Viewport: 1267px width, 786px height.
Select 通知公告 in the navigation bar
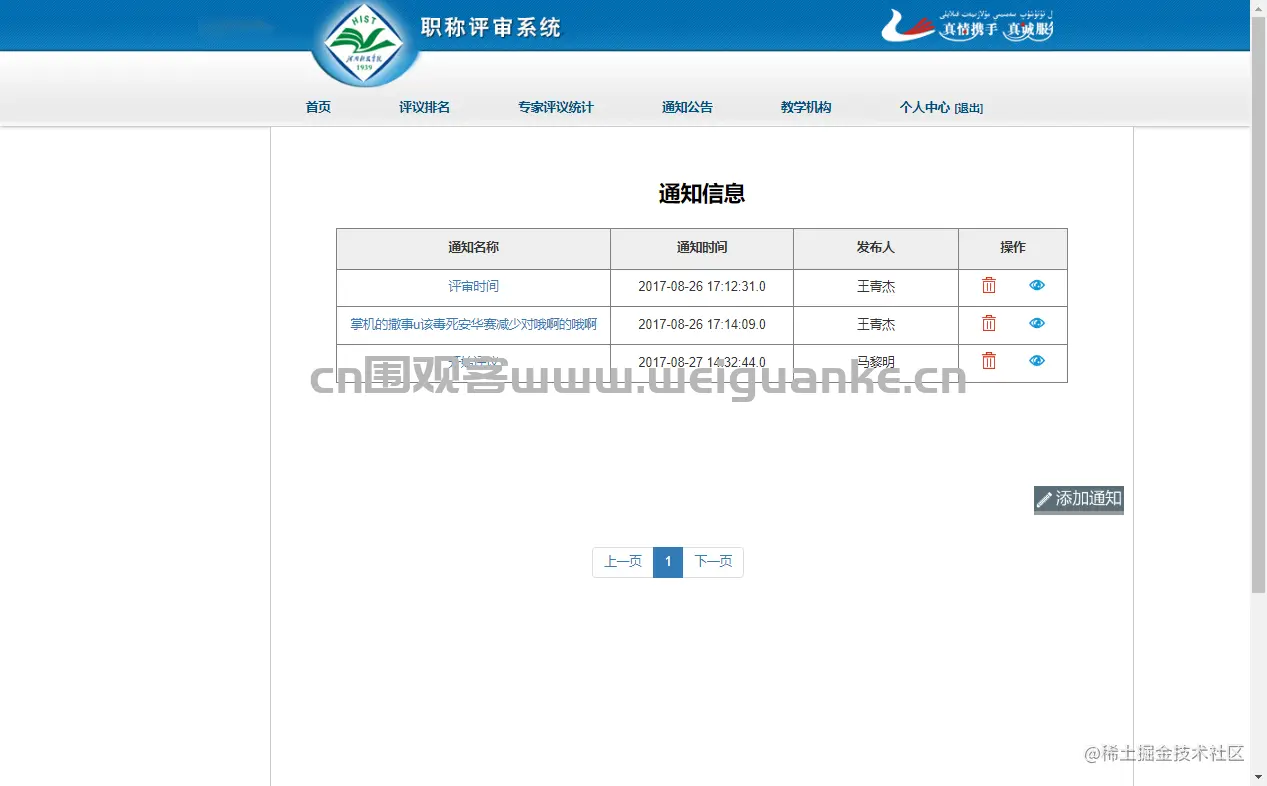[687, 107]
